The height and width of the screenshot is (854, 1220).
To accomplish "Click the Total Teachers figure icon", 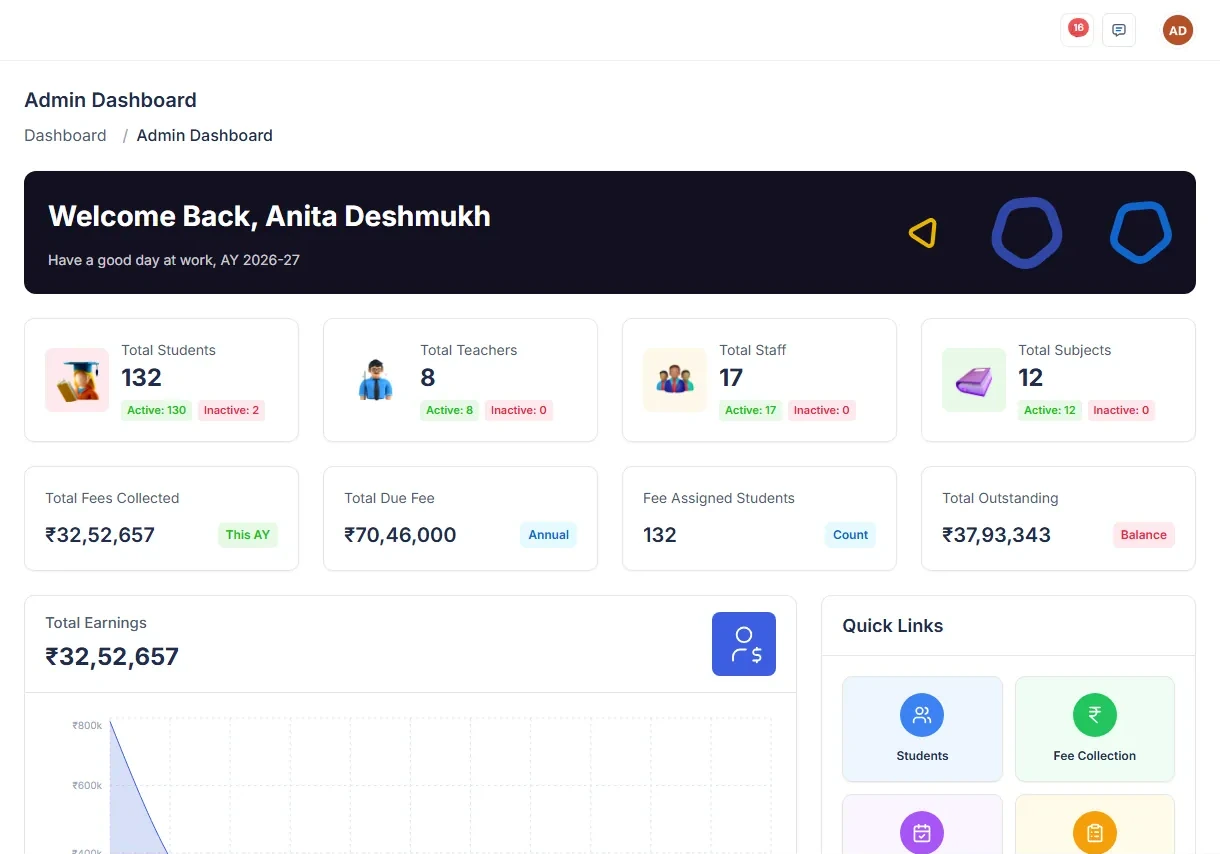I will 376,380.
